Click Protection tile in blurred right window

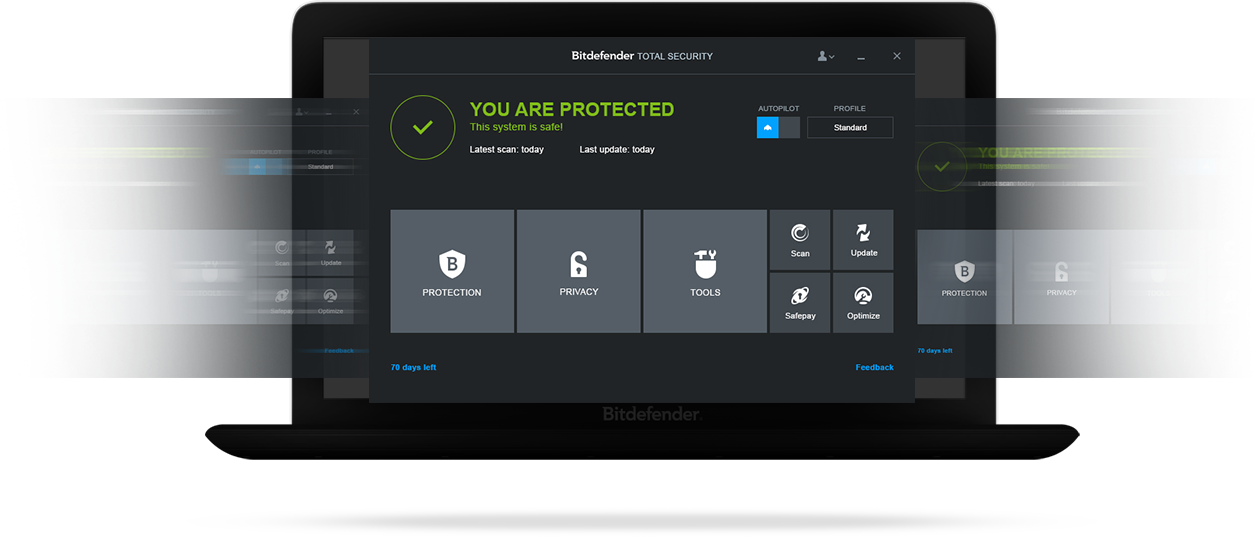click(964, 277)
